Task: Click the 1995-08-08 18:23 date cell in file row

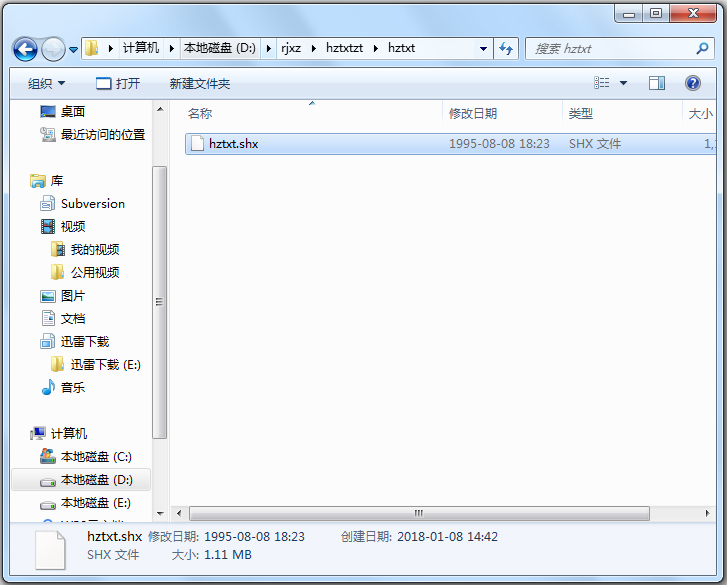Action: point(499,144)
